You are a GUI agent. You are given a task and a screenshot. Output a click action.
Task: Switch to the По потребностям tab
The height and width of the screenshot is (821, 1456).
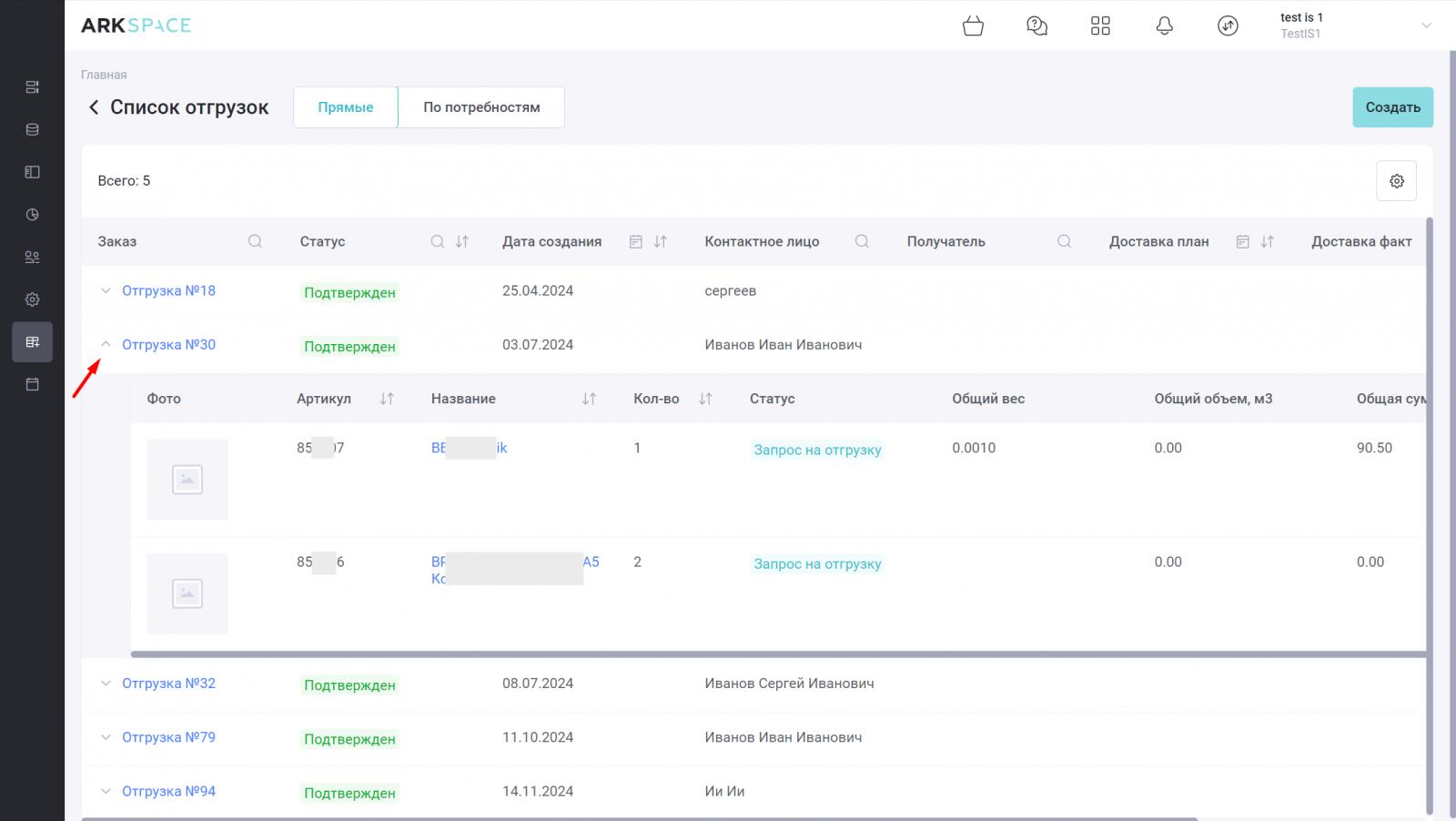481,107
